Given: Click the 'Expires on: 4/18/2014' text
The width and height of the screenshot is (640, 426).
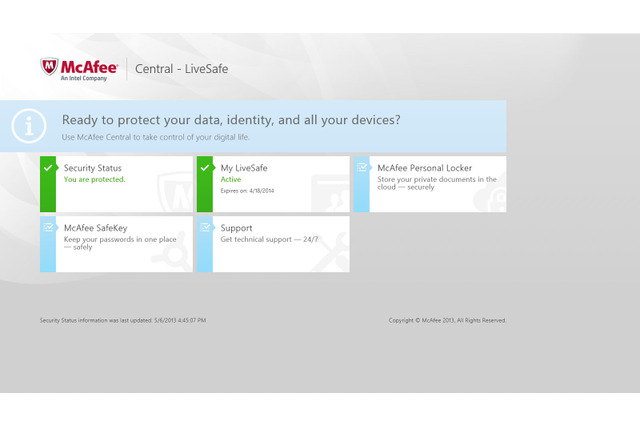Looking at the screenshot, I should [247, 191].
